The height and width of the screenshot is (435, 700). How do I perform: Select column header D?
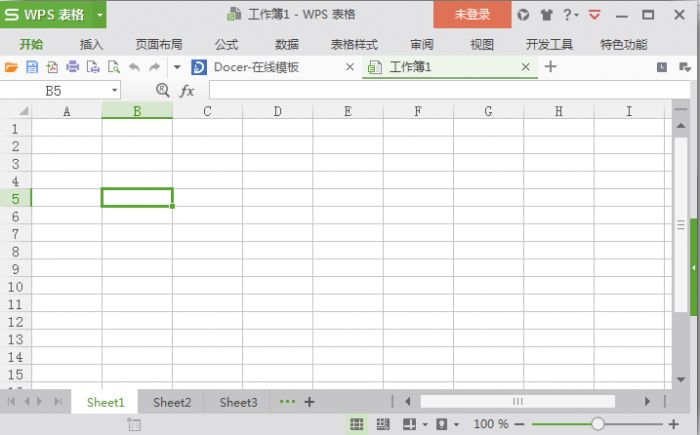point(277,111)
